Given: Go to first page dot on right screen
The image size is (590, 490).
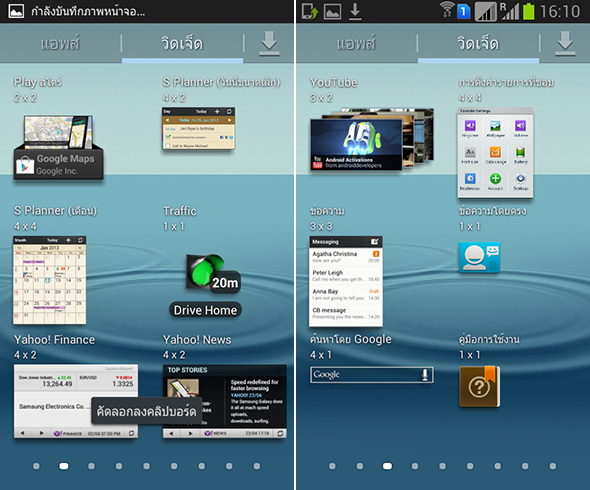Looking at the screenshot, I should click(x=332, y=466).
